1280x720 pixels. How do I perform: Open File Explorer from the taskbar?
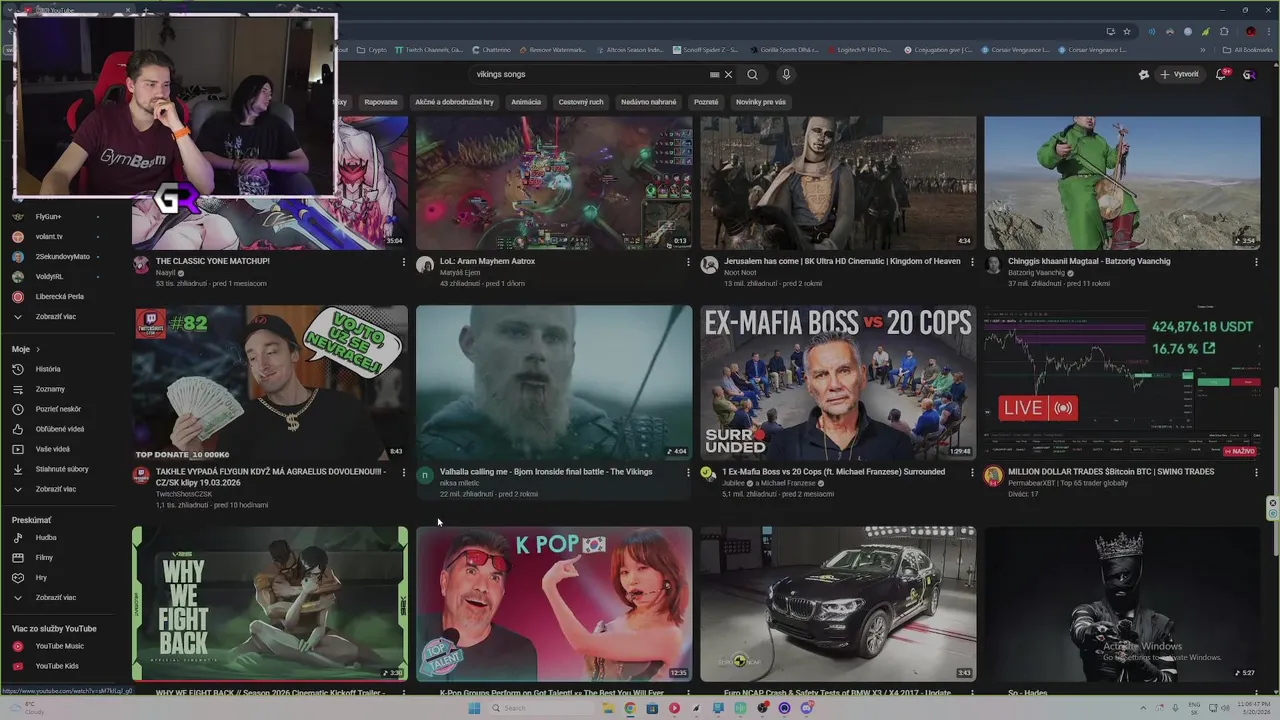point(608,708)
